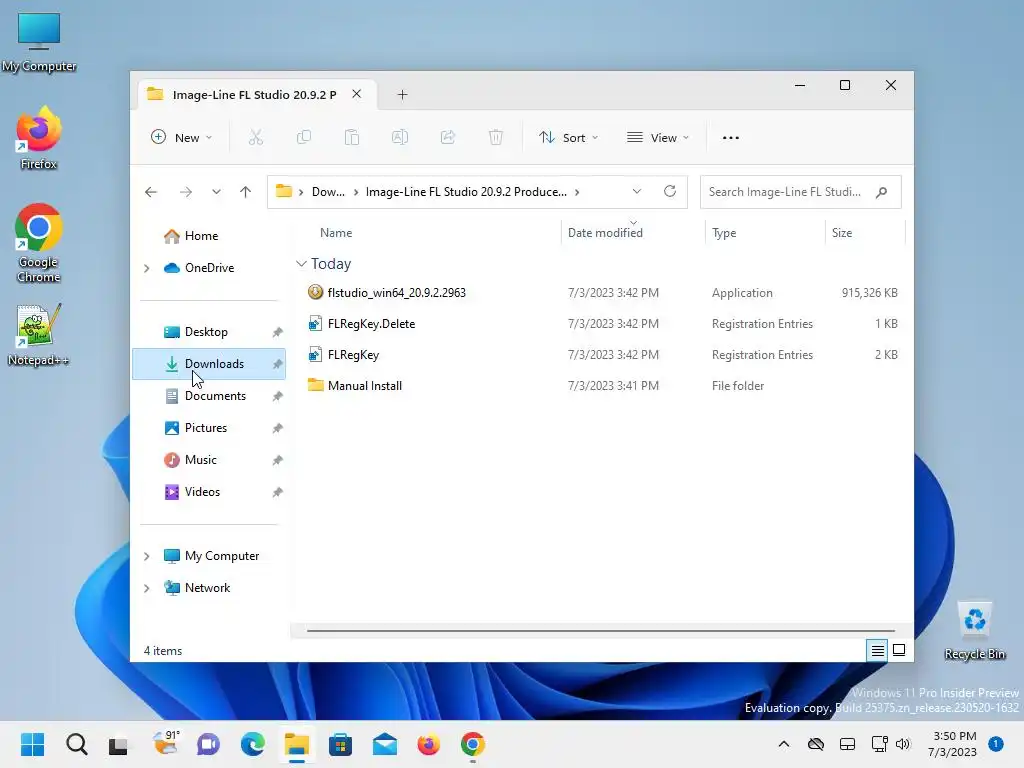Open the recent locations chevron

point(216,192)
